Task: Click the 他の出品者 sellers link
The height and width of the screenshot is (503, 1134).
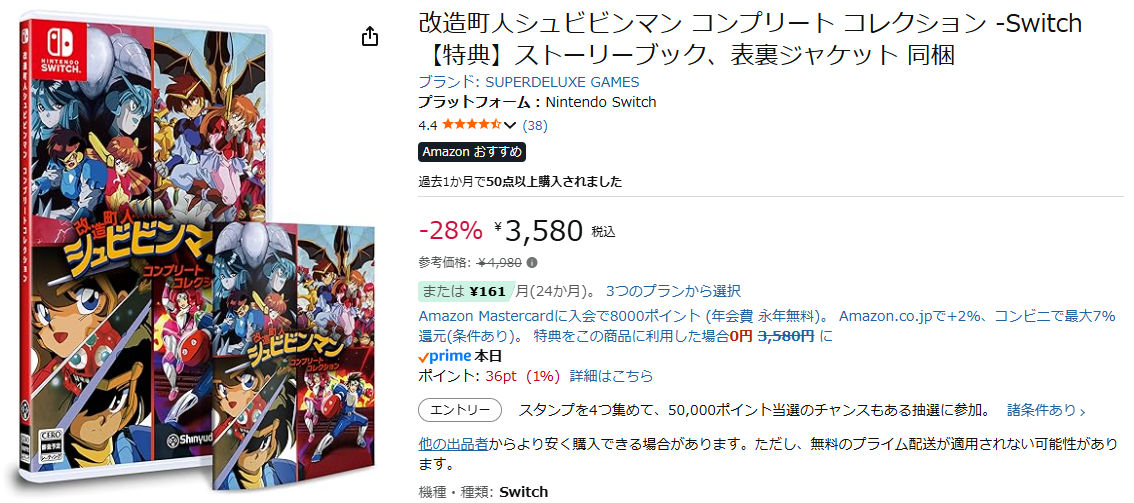Action: (453, 443)
